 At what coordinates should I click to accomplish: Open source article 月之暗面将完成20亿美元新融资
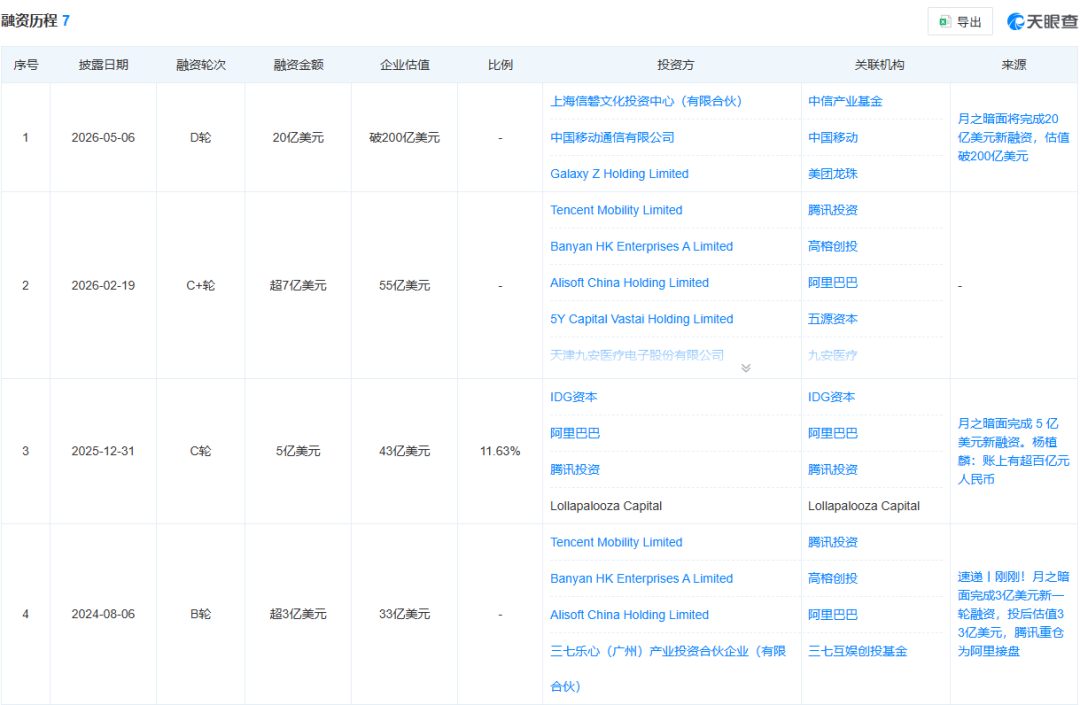(1013, 138)
